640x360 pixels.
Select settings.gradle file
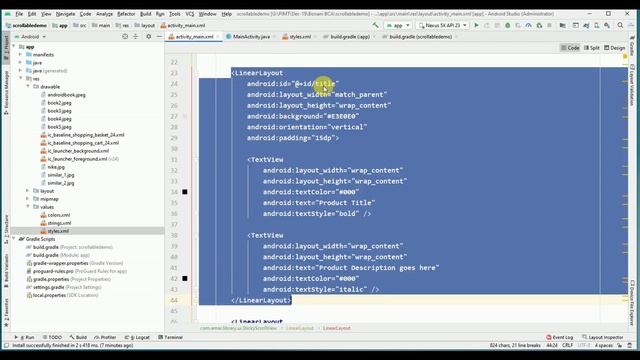click(49, 287)
